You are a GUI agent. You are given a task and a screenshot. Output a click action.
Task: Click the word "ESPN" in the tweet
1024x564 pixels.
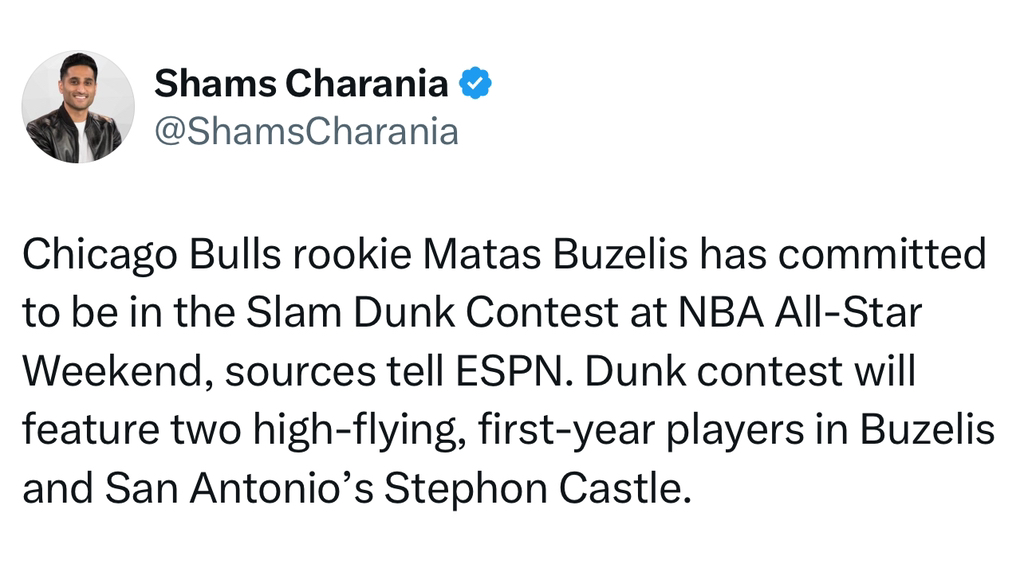(522, 371)
